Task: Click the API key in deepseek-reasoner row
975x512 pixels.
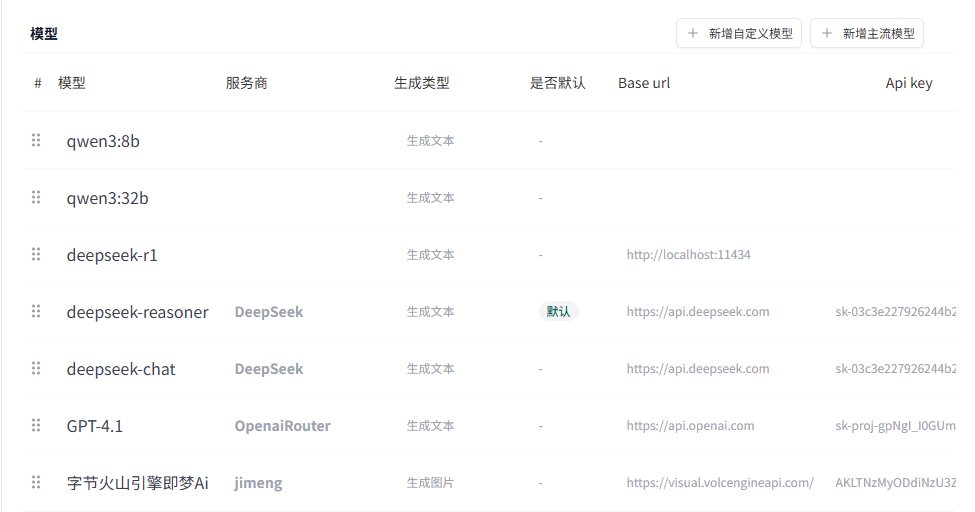Action: click(x=895, y=312)
